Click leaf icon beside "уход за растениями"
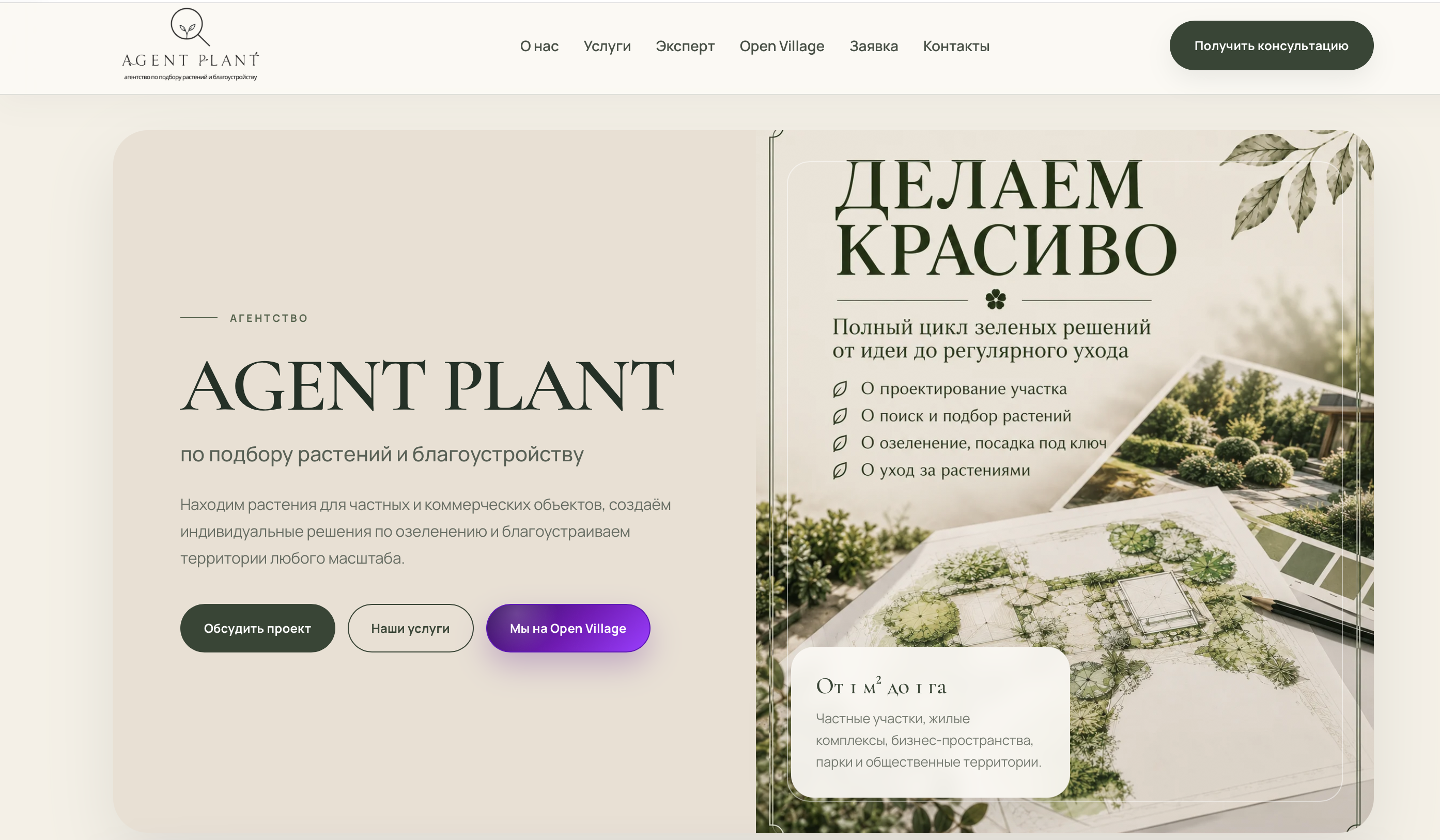Image resolution: width=1440 pixels, height=840 pixels. pos(840,470)
